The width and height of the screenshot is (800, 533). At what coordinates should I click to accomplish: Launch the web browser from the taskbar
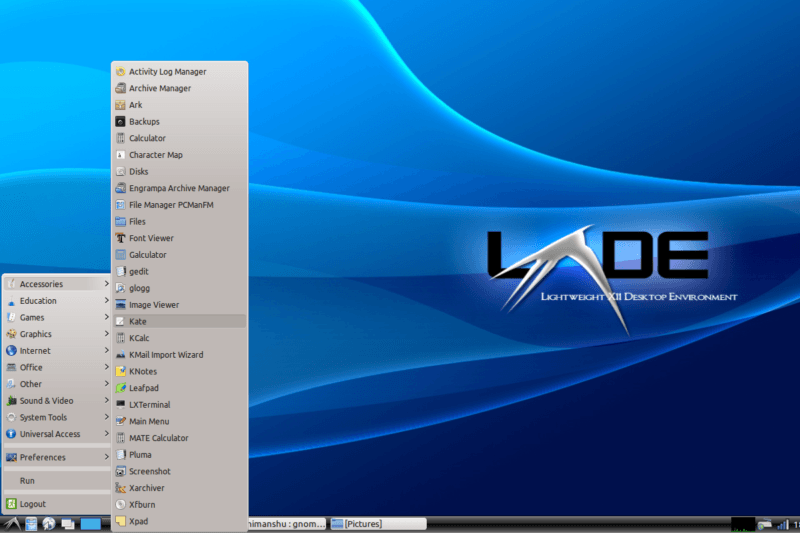pos(49,524)
